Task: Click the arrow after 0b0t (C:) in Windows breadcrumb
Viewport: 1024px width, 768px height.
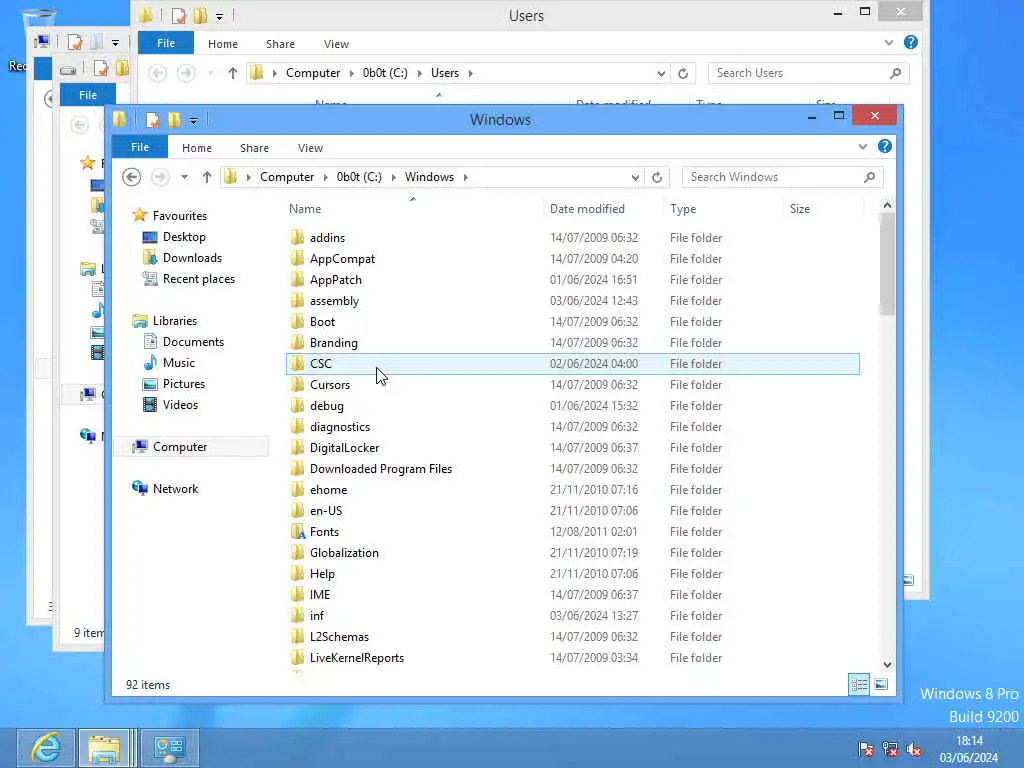Action: 393,177
